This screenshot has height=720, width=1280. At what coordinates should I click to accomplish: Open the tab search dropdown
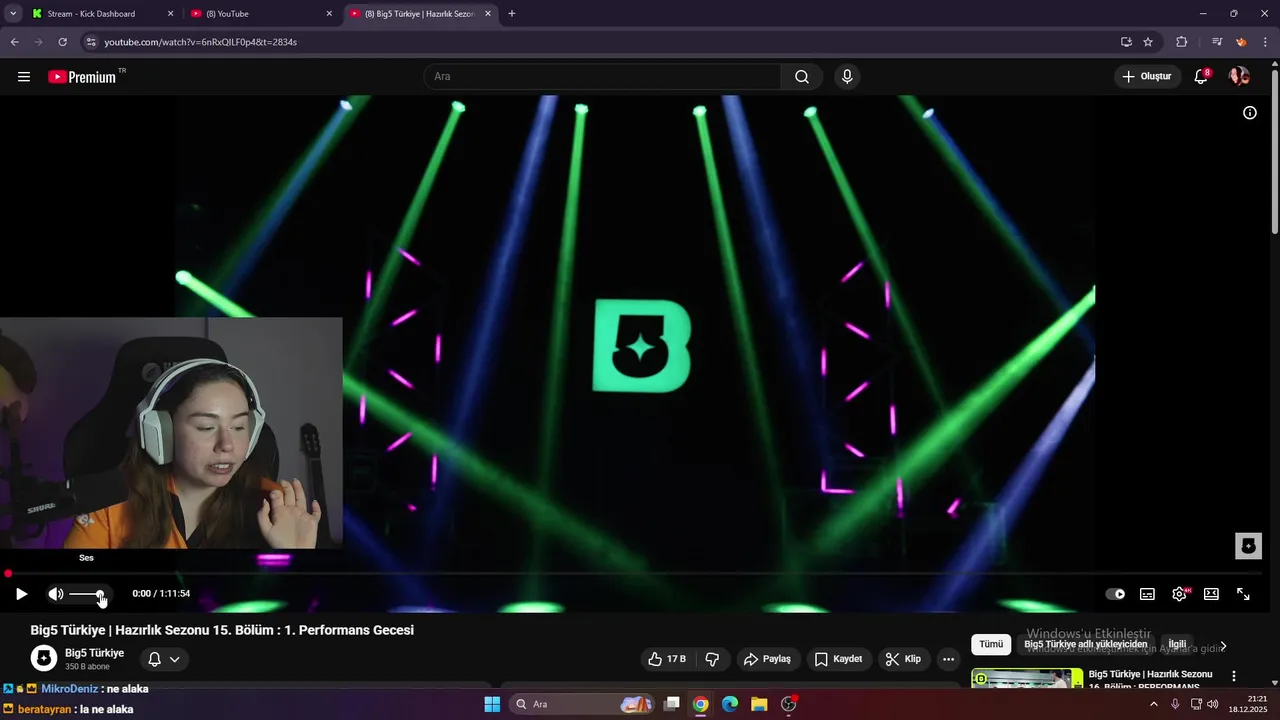13,14
